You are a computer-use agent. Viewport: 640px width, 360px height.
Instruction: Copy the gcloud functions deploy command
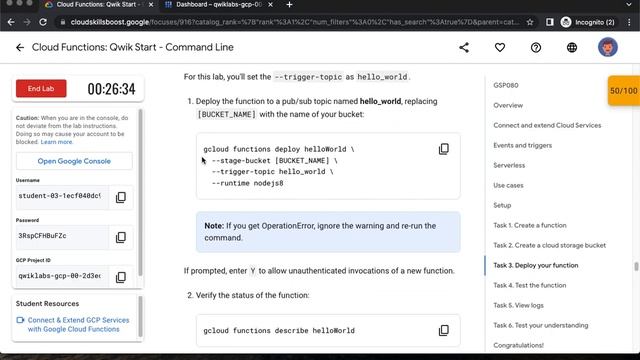pyautogui.click(x=444, y=149)
